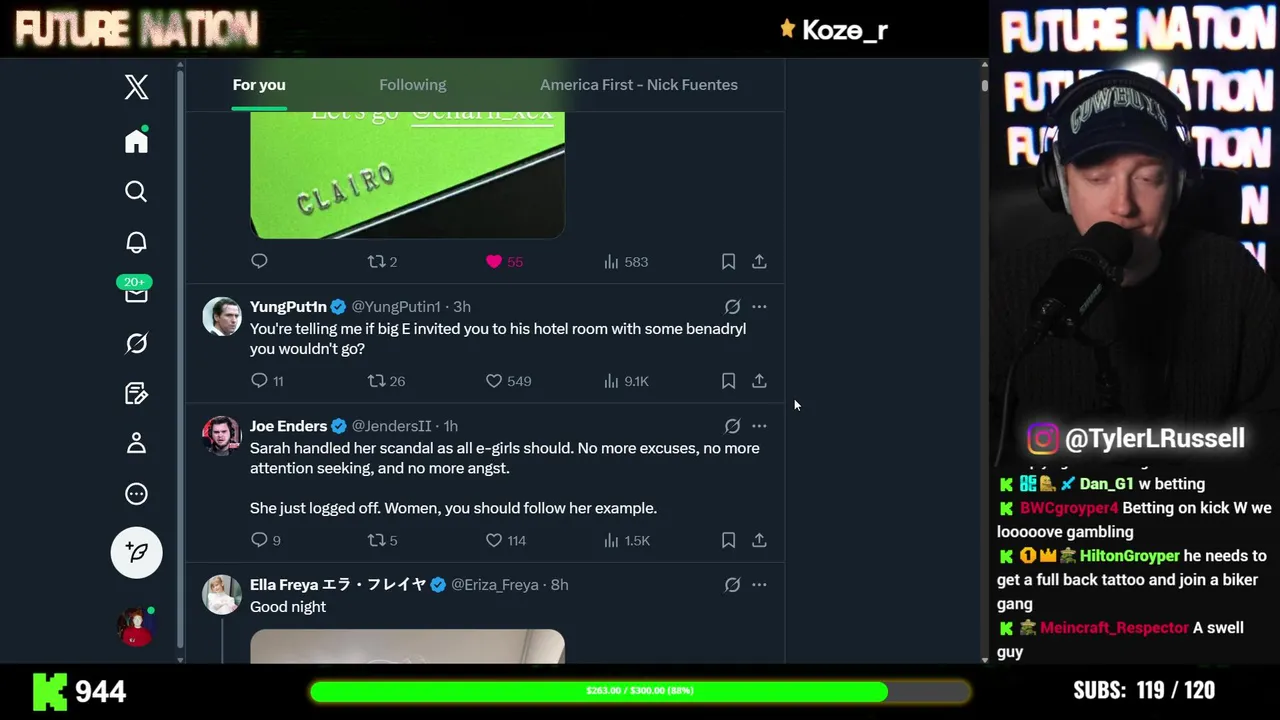Bookmark the YungPut1n post

point(728,381)
